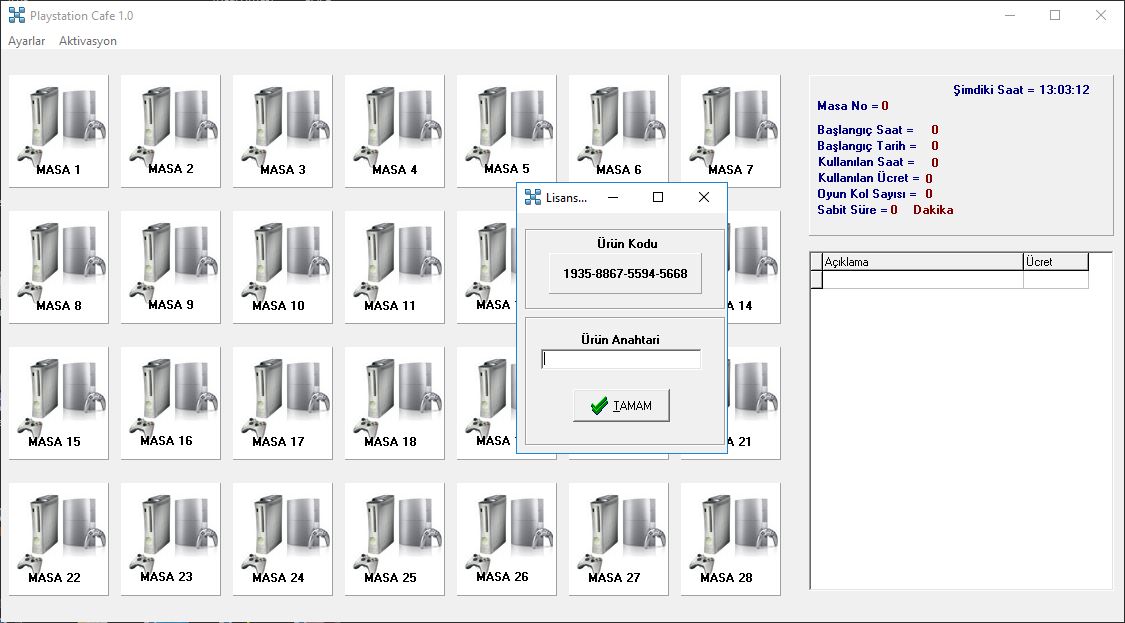This screenshot has height=623, width=1125.
Task: Select the MASA 1 console table
Action: (x=59, y=131)
